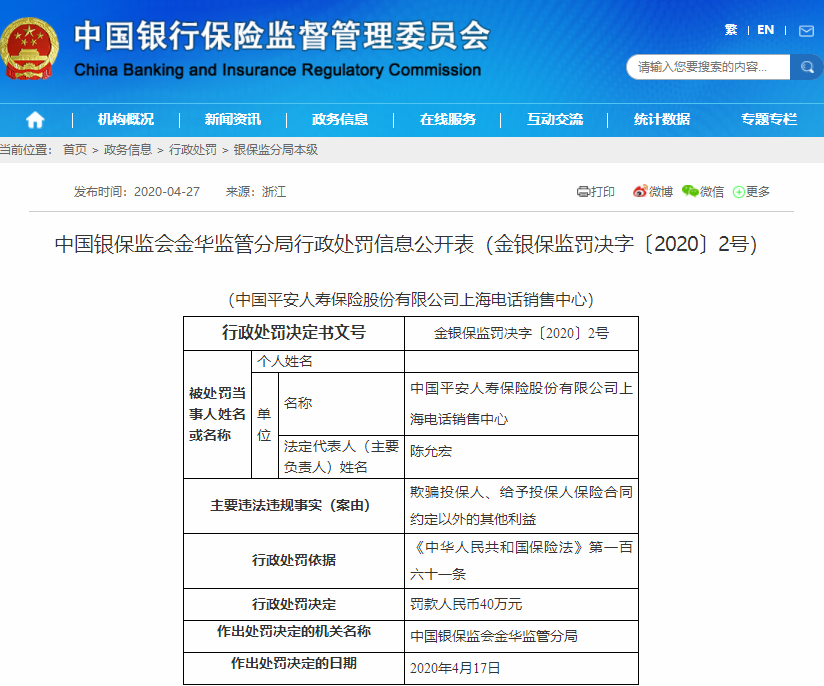Click the 行政处罚决定书文号 header cell
The width and height of the screenshot is (824, 686).
point(294,333)
